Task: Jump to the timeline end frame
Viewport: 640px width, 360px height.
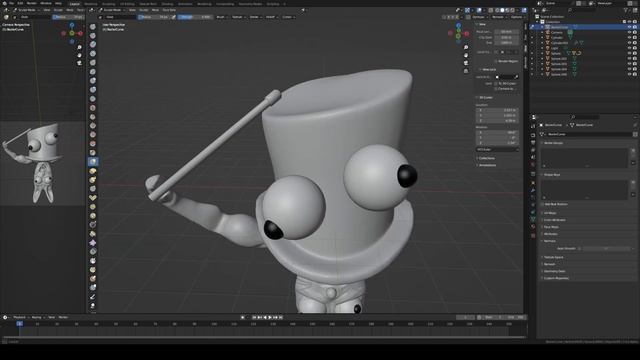Action: [x=280, y=317]
